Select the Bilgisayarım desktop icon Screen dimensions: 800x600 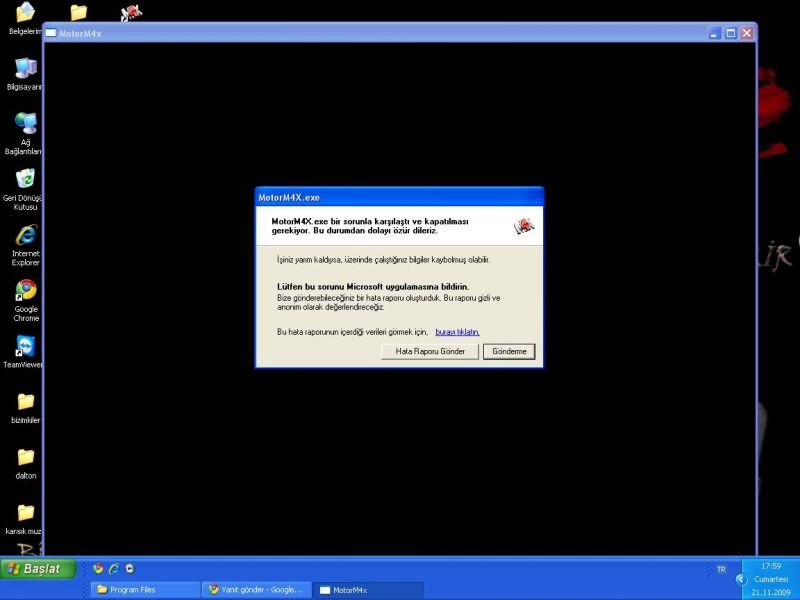[24, 74]
